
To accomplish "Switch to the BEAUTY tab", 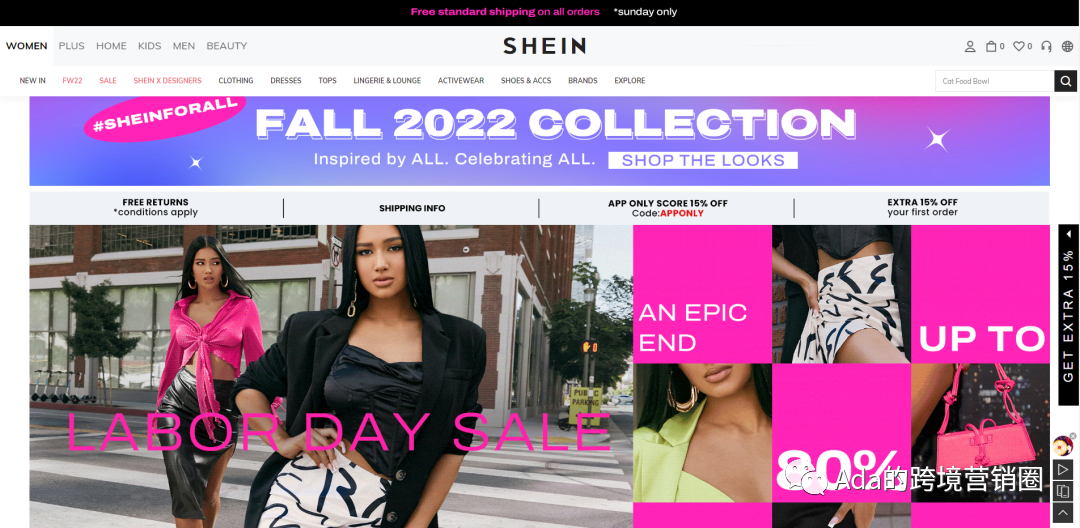I will pyautogui.click(x=227, y=46).
